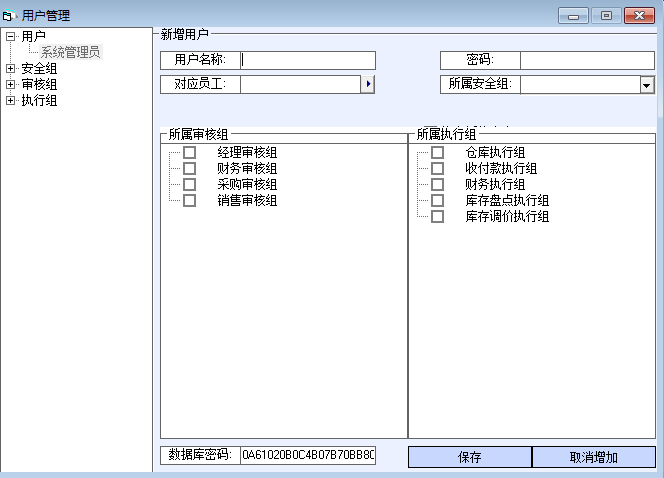Focus the 用户名称 input field
The image size is (664, 478).
click(x=308, y=60)
